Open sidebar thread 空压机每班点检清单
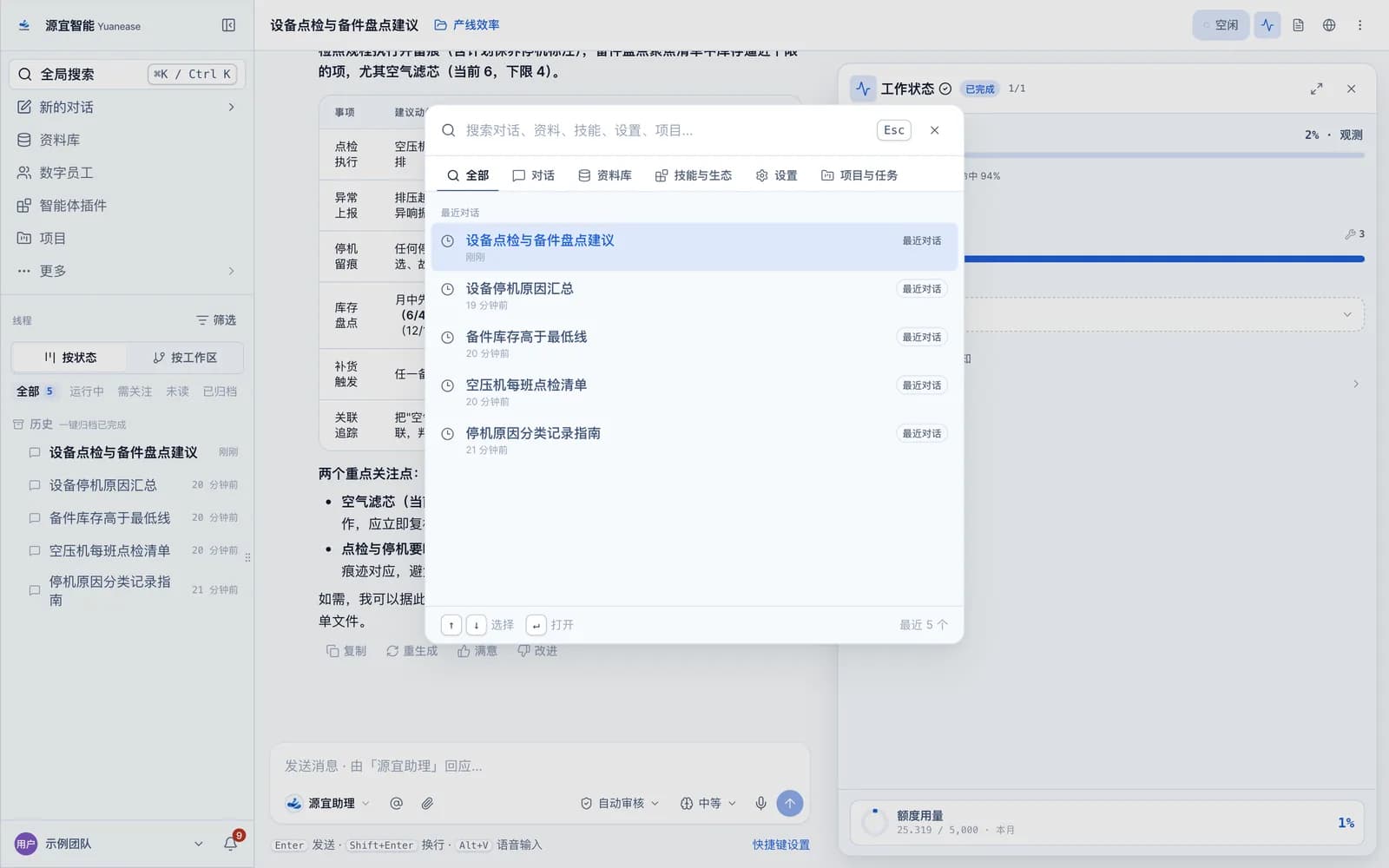This screenshot has width=1389, height=868. coord(134,550)
